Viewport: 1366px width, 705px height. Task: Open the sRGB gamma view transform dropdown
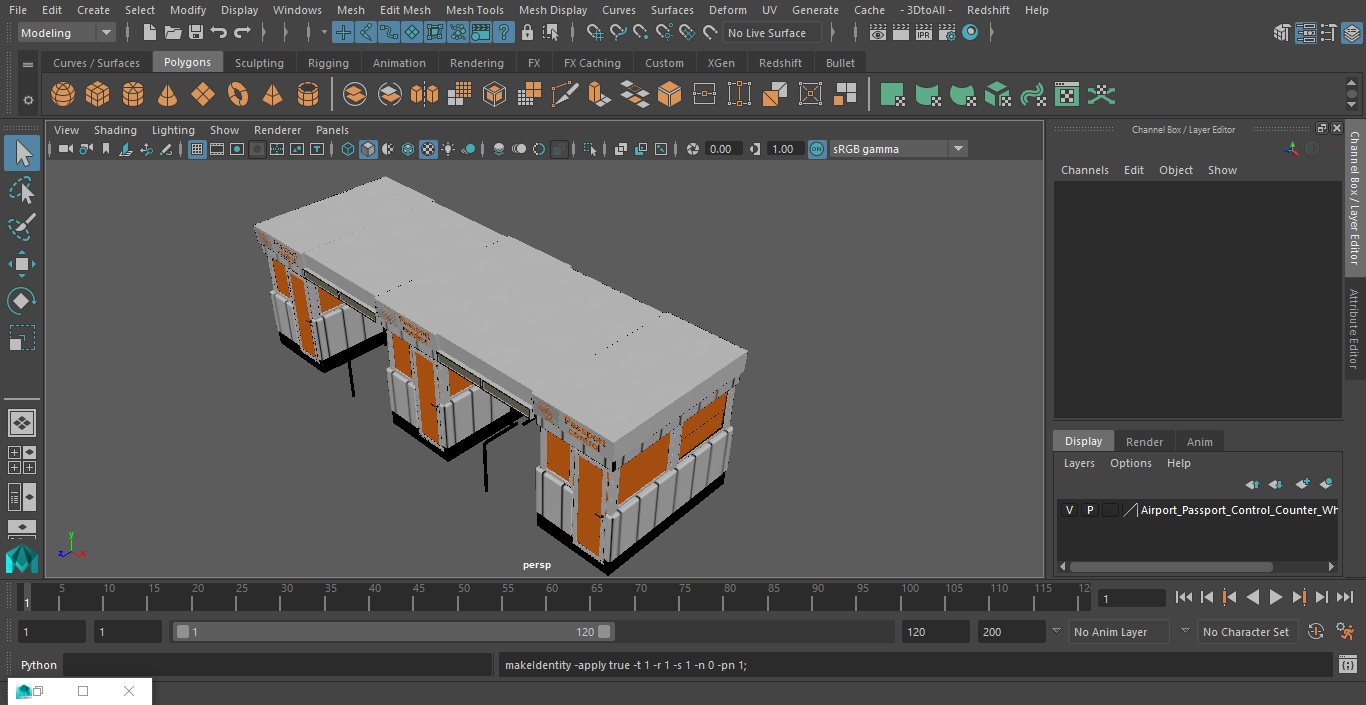coord(898,149)
